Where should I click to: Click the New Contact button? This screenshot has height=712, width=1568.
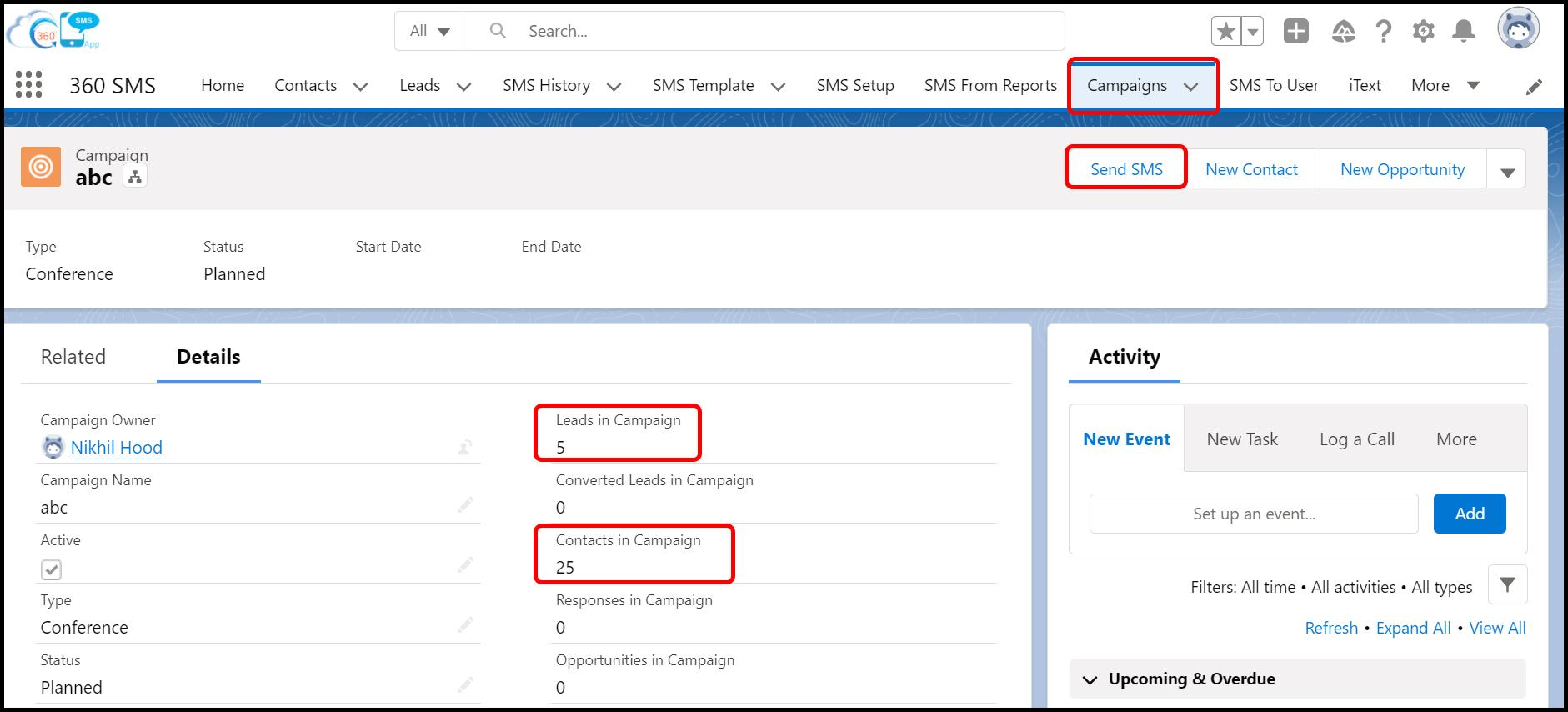(1251, 169)
